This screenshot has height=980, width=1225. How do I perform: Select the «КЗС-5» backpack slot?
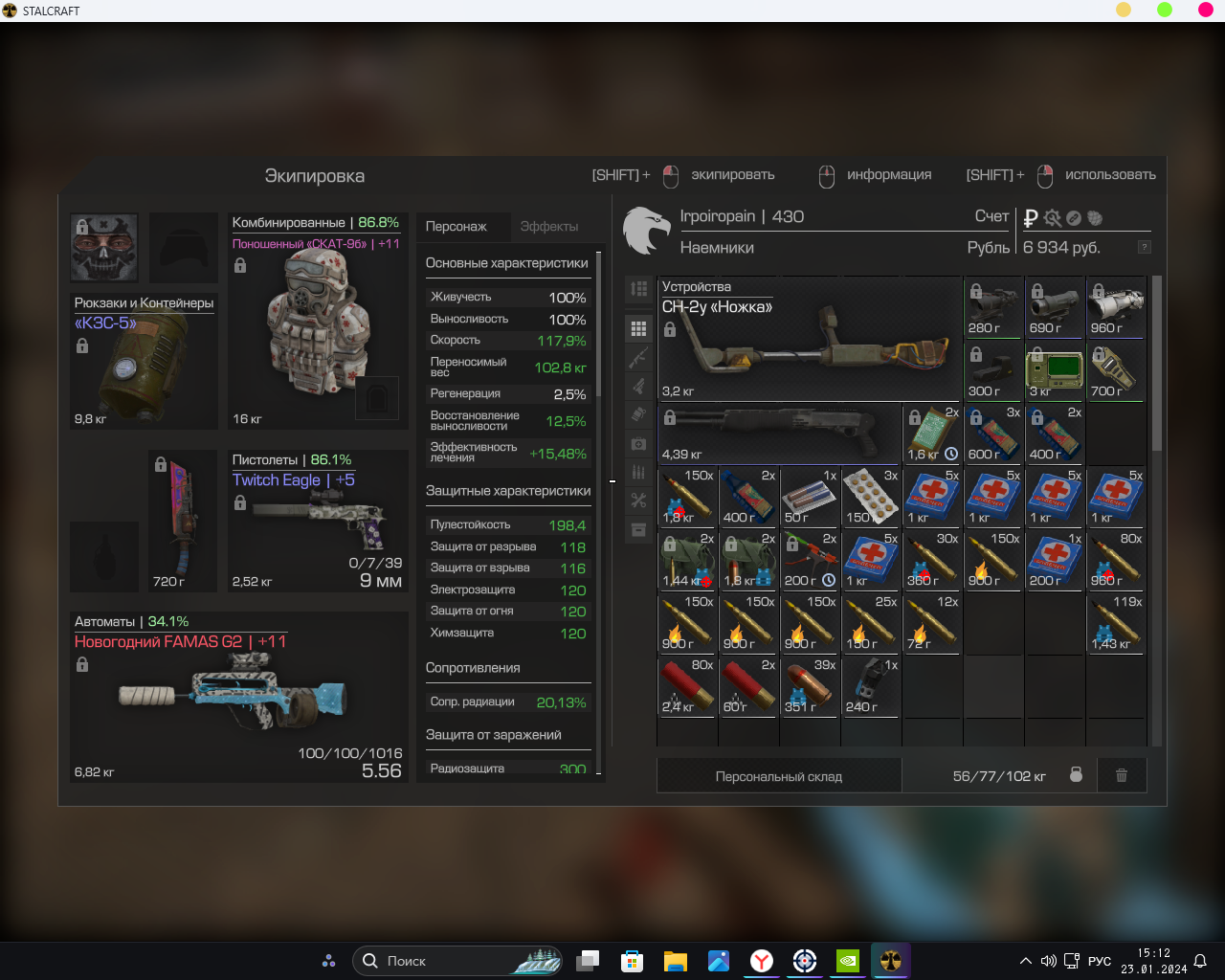tap(144, 361)
